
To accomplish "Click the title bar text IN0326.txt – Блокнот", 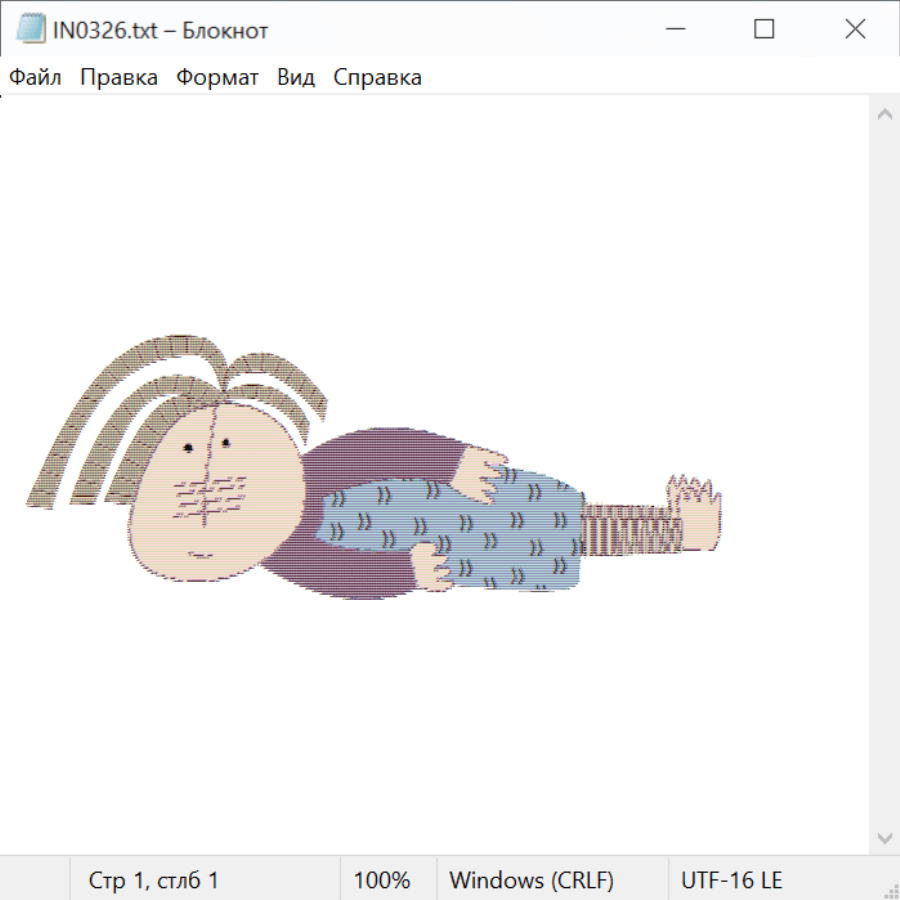I will [x=160, y=30].
